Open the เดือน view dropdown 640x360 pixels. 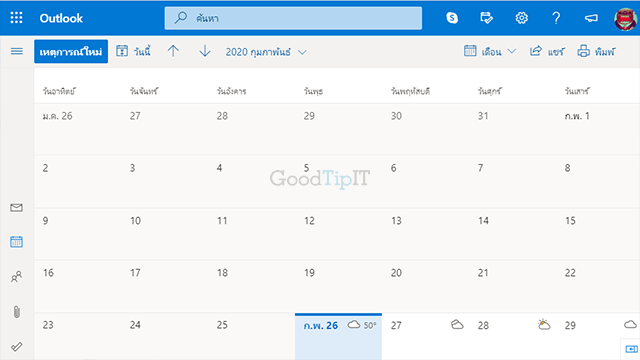(x=490, y=51)
